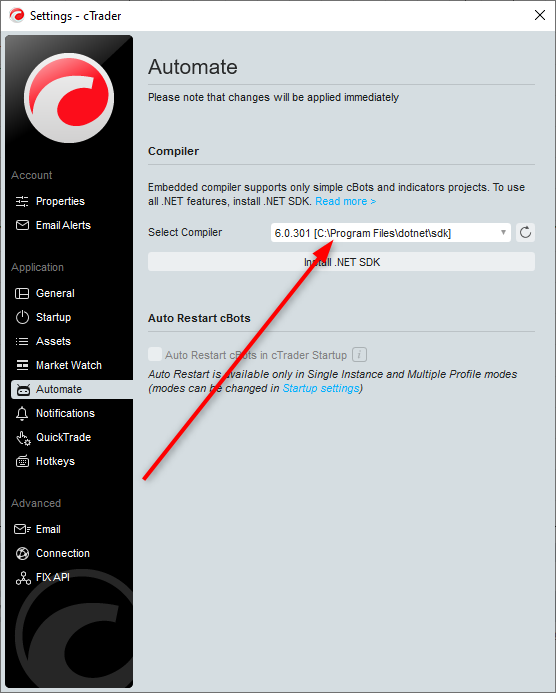Expand compiler list using dropdown arrow
Viewport: 556px width, 693px height.
click(x=503, y=232)
